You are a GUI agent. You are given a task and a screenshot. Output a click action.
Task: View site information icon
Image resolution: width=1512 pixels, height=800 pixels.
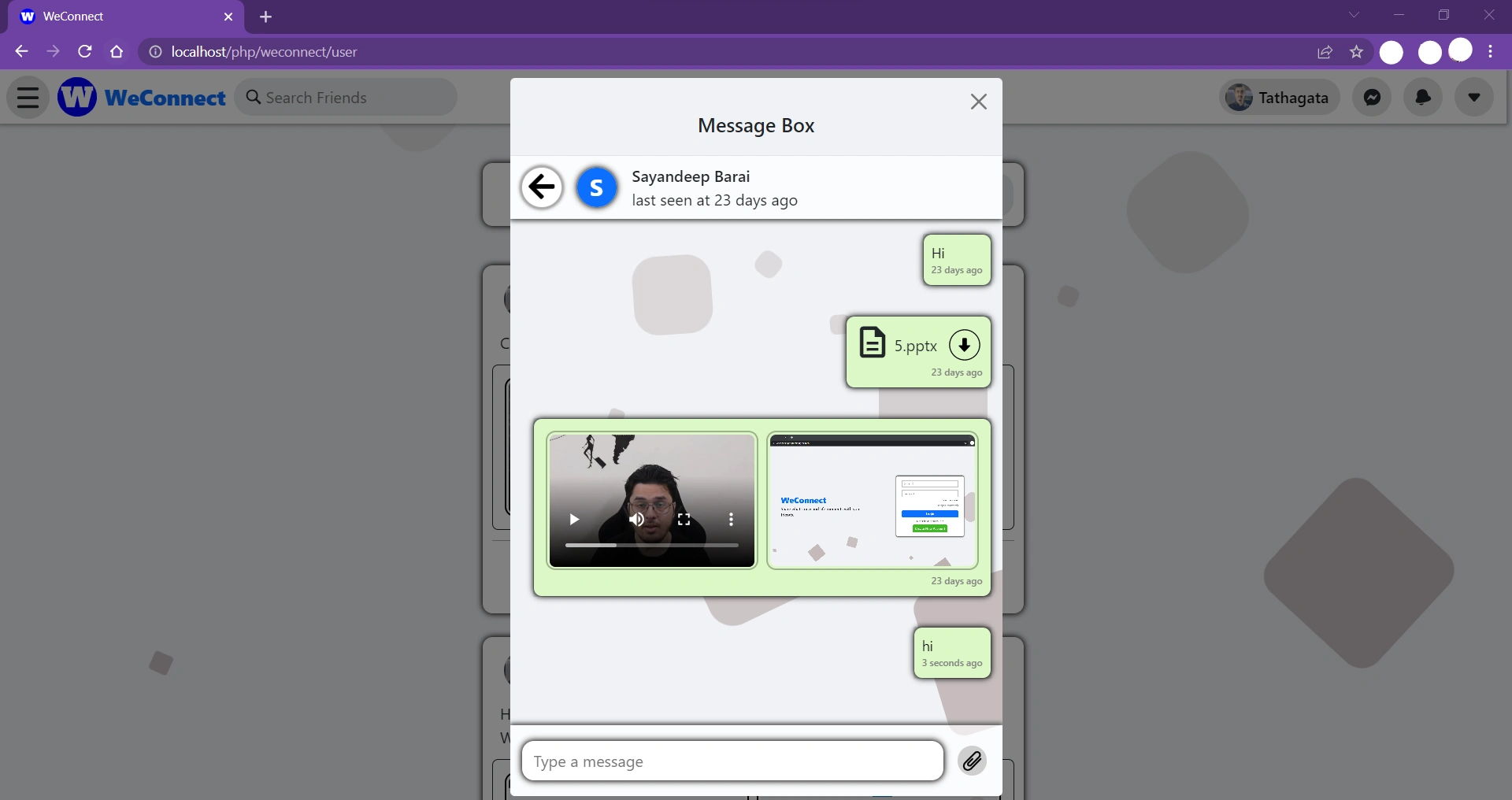point(155,52)
